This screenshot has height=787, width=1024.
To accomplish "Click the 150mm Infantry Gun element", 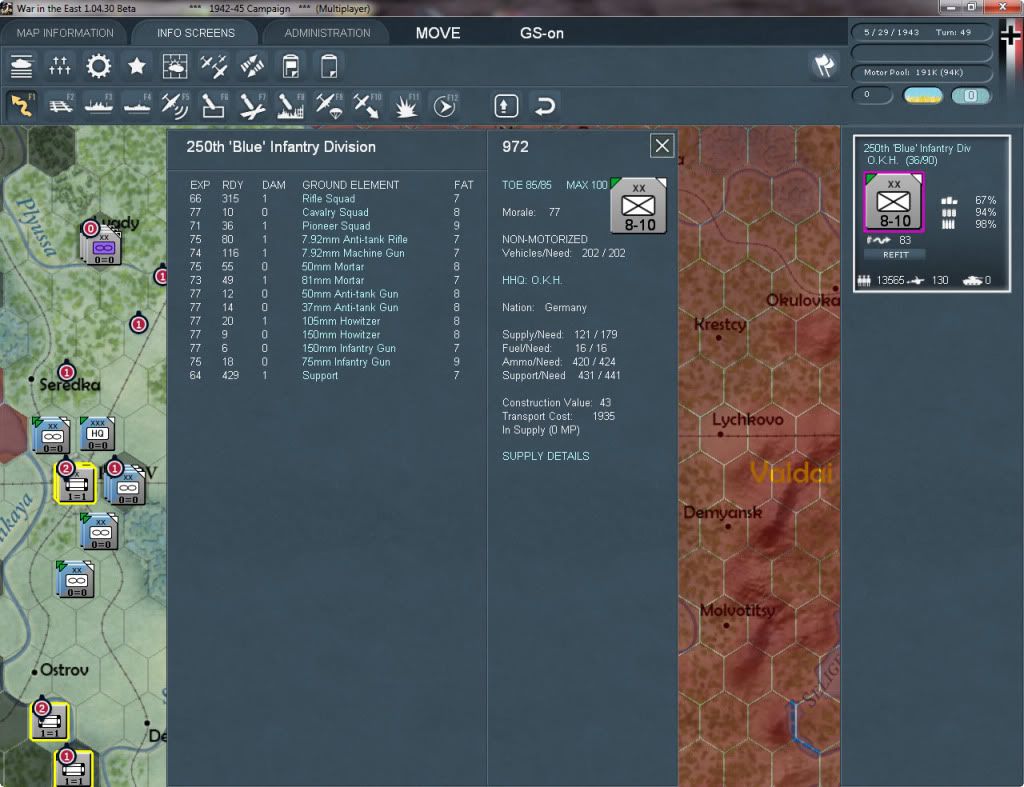I will tap(349, 348).
